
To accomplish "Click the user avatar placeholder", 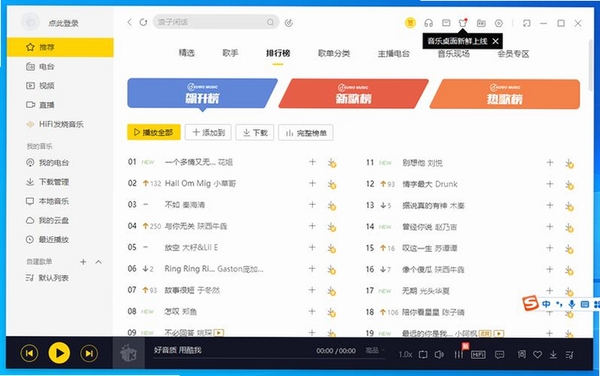I will (31, 22).
